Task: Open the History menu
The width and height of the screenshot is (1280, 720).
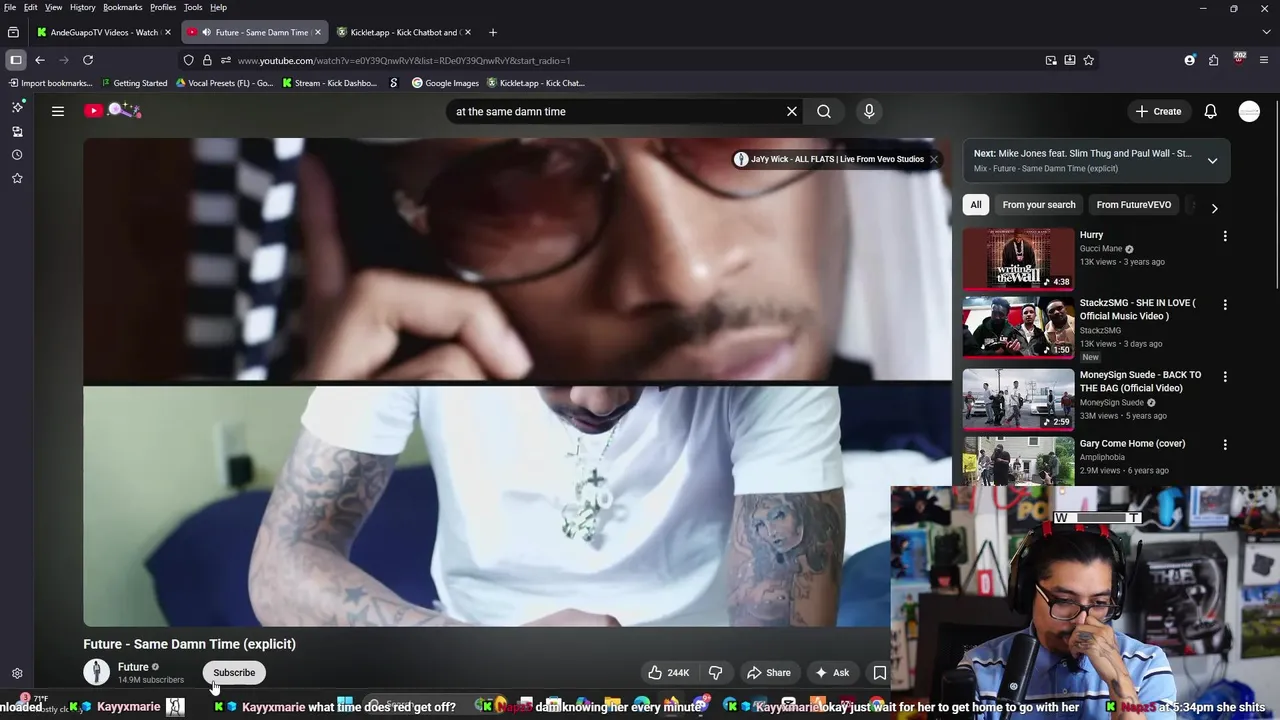Action: [x=83, y=7]
